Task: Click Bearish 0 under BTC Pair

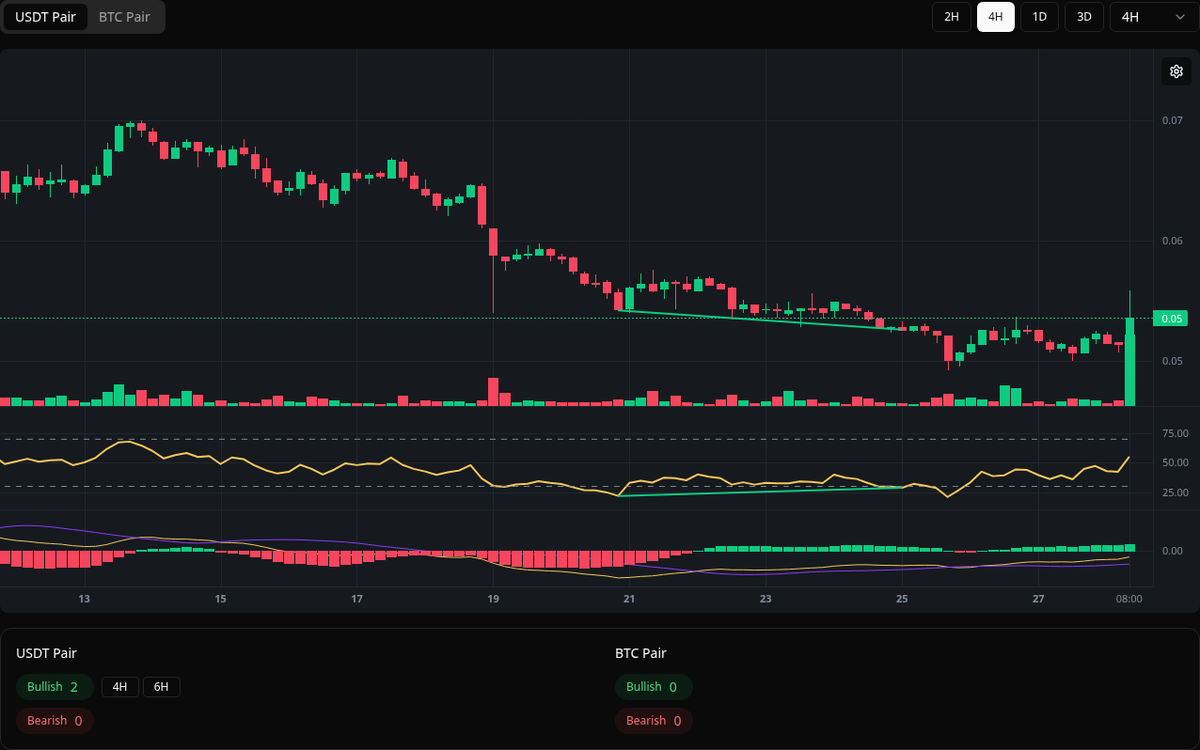Action: click(x=653, y=720)
